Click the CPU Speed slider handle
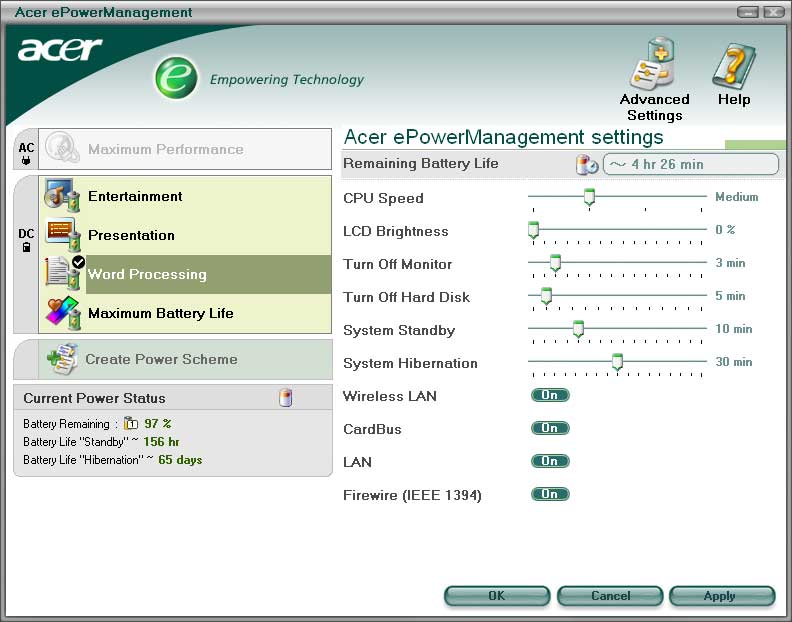This screenshot has width=792, height=622. (x=589, y=197)
